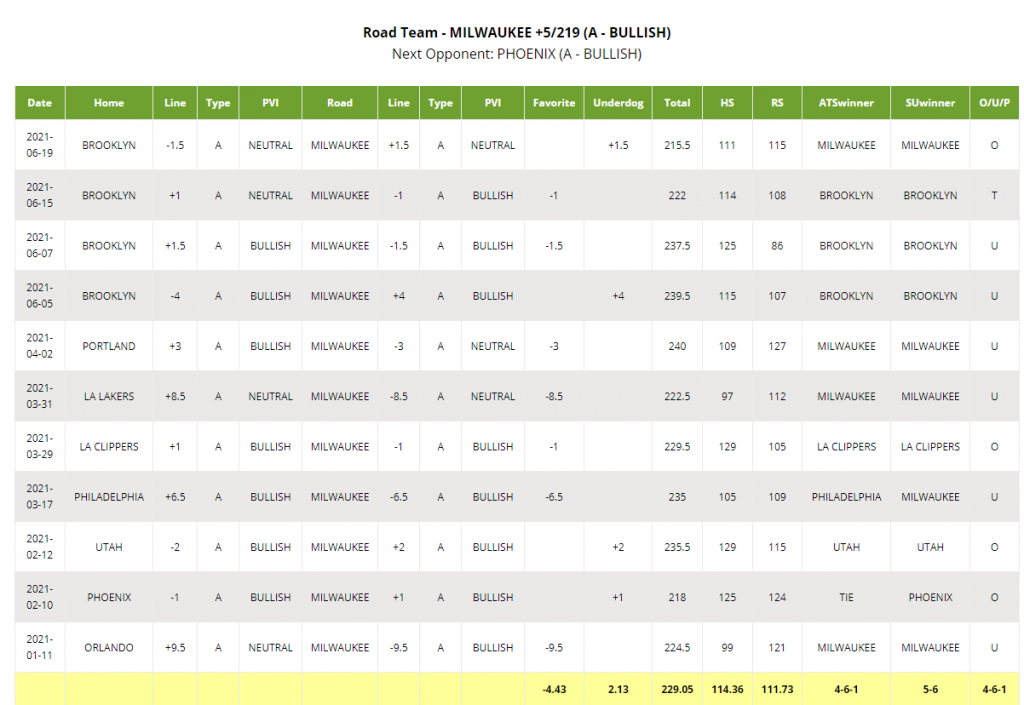Click the 127 road score value
1024x705 pixels.
(x=777, y=346)
